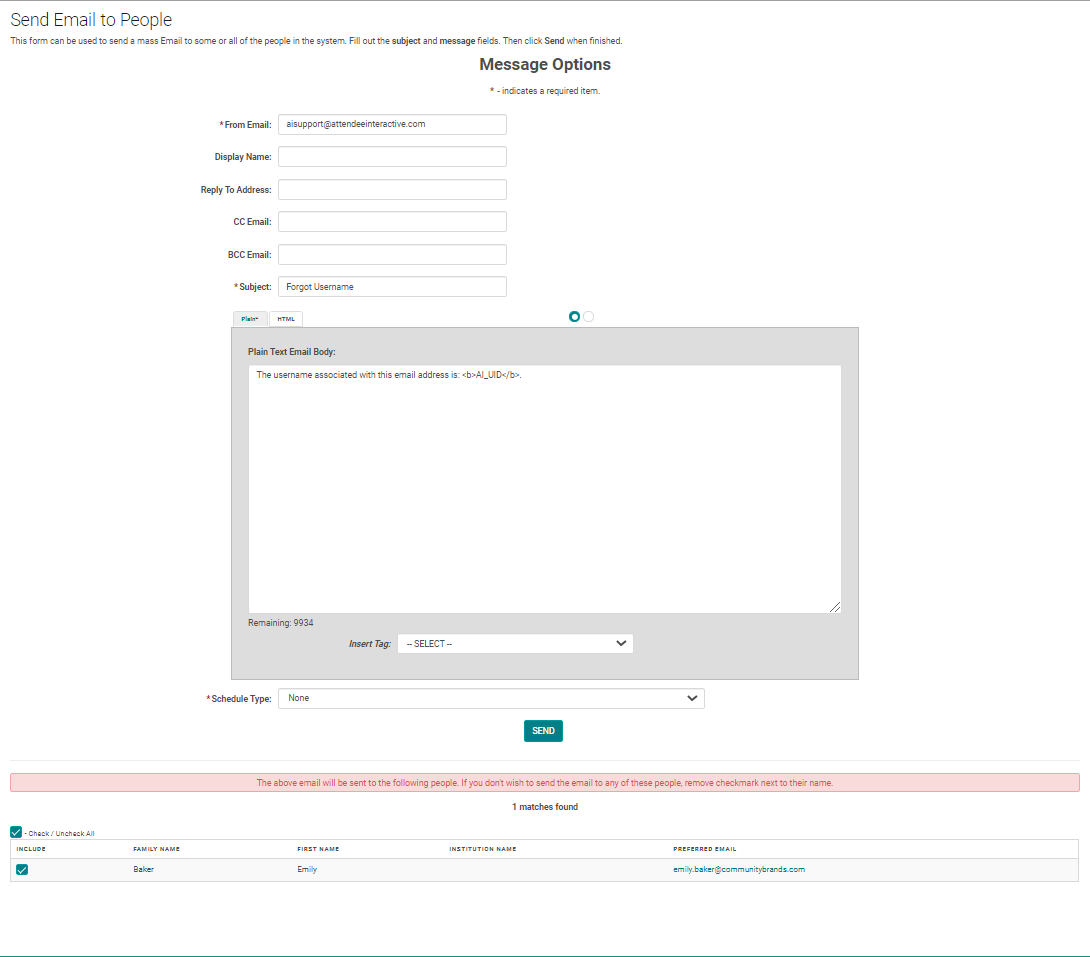Screen dimensions: 1090x957
Task: Grab the textarea resize handle corner
Action: pyautogui.click(x=835, y=607)
